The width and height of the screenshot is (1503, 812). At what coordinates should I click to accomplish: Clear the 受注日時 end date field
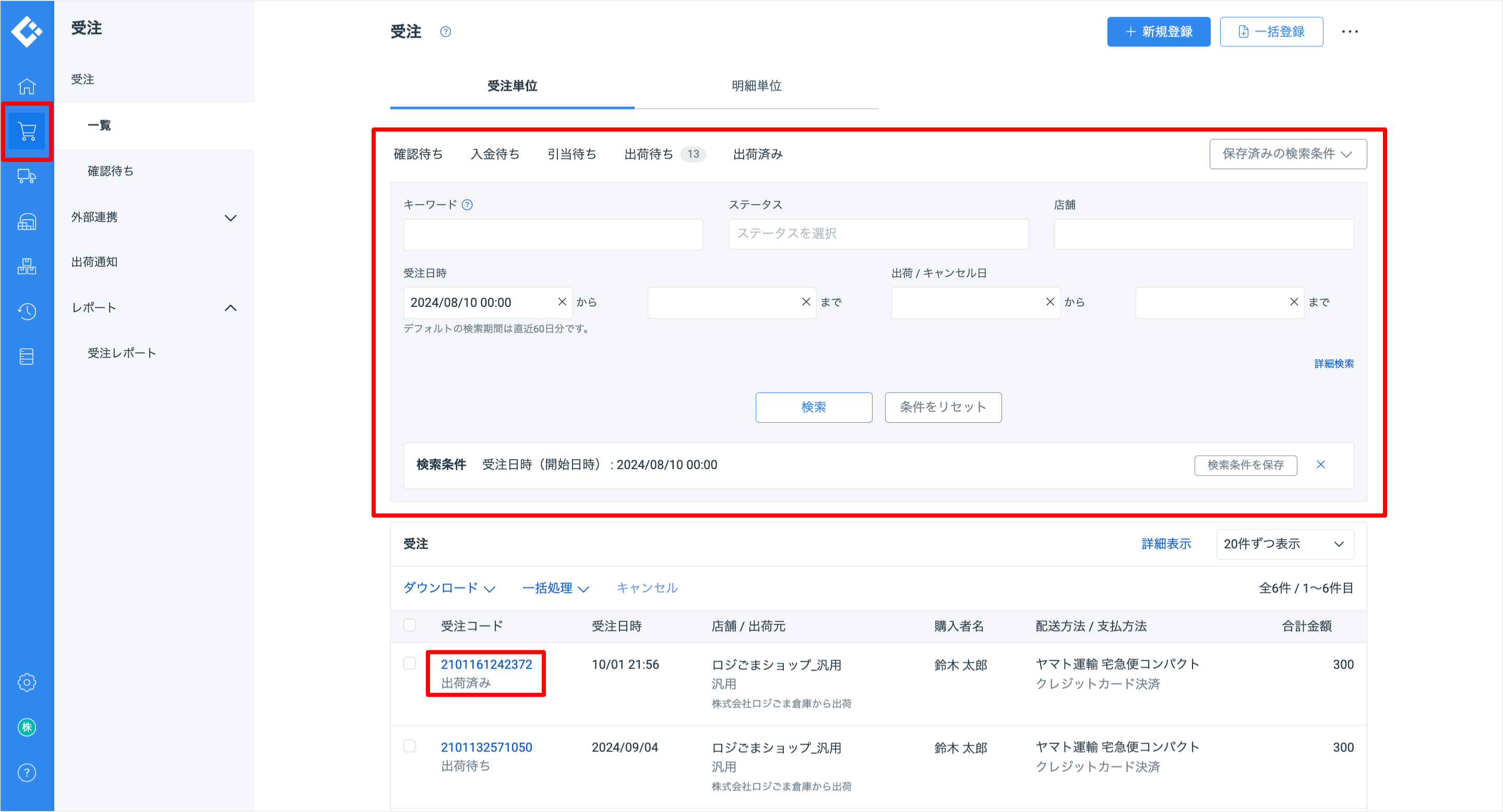(x=806, y=302)
